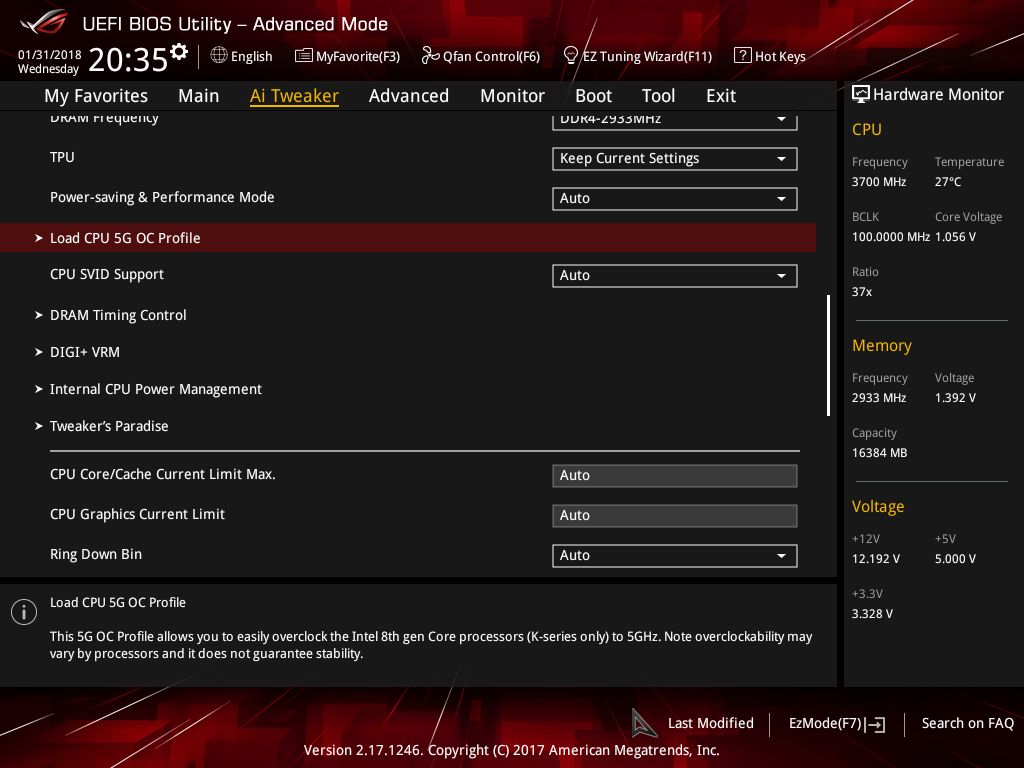1024x768 pixels.
Task: Click the globe language icon
Action: tap(219, 56)
